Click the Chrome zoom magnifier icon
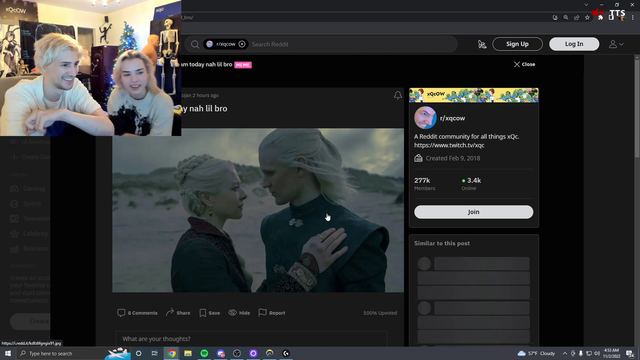 pyautogui.click(x=566, y=18)
